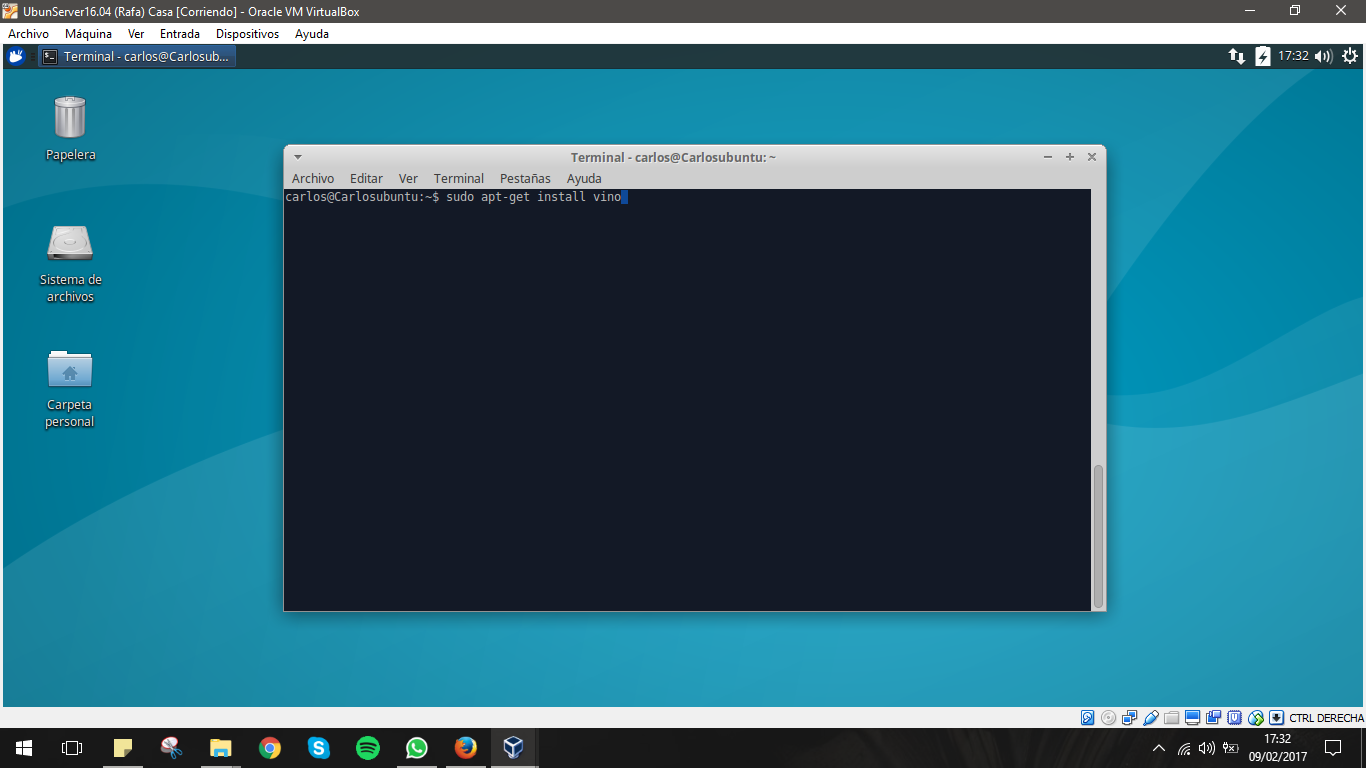Click the Firefox icon on the Windows taskbar

[x=464, y=748]
